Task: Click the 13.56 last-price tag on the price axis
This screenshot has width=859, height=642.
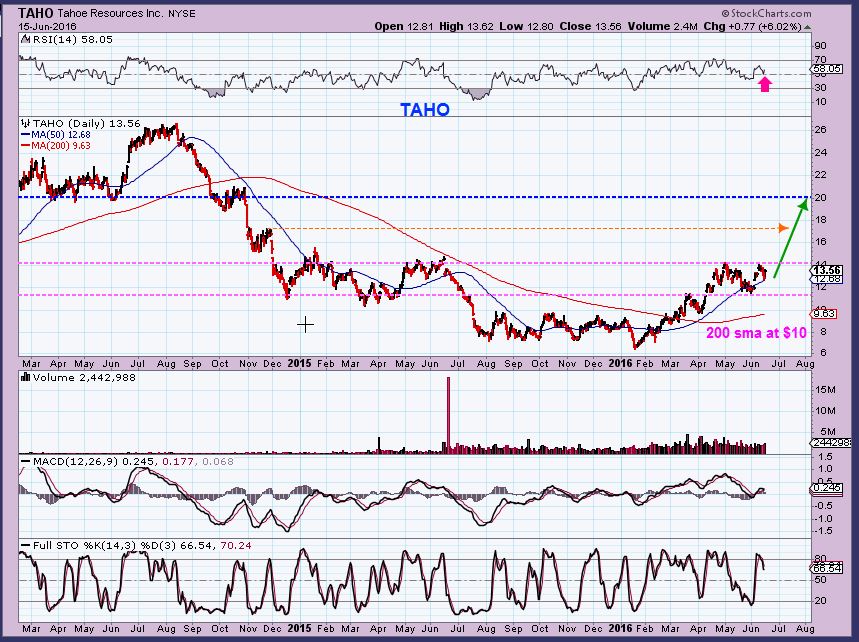Action: pos(827,270)
